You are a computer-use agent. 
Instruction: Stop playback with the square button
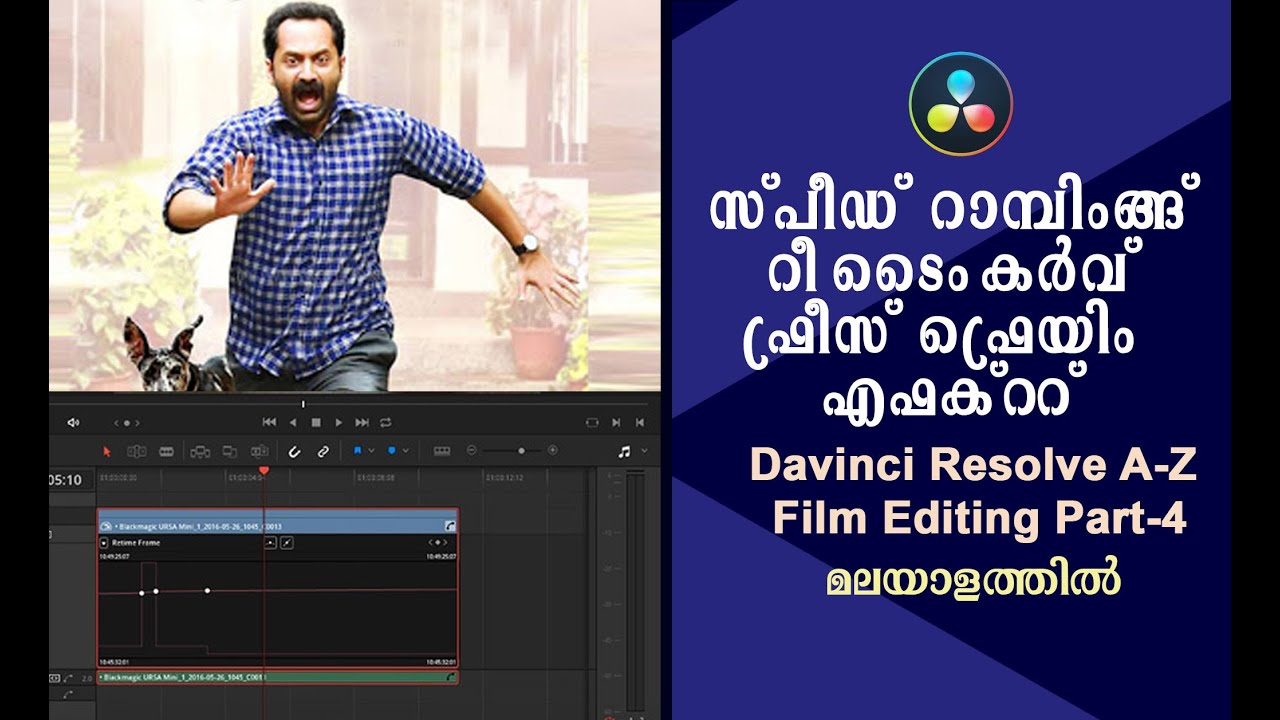[x=316, y=422]
